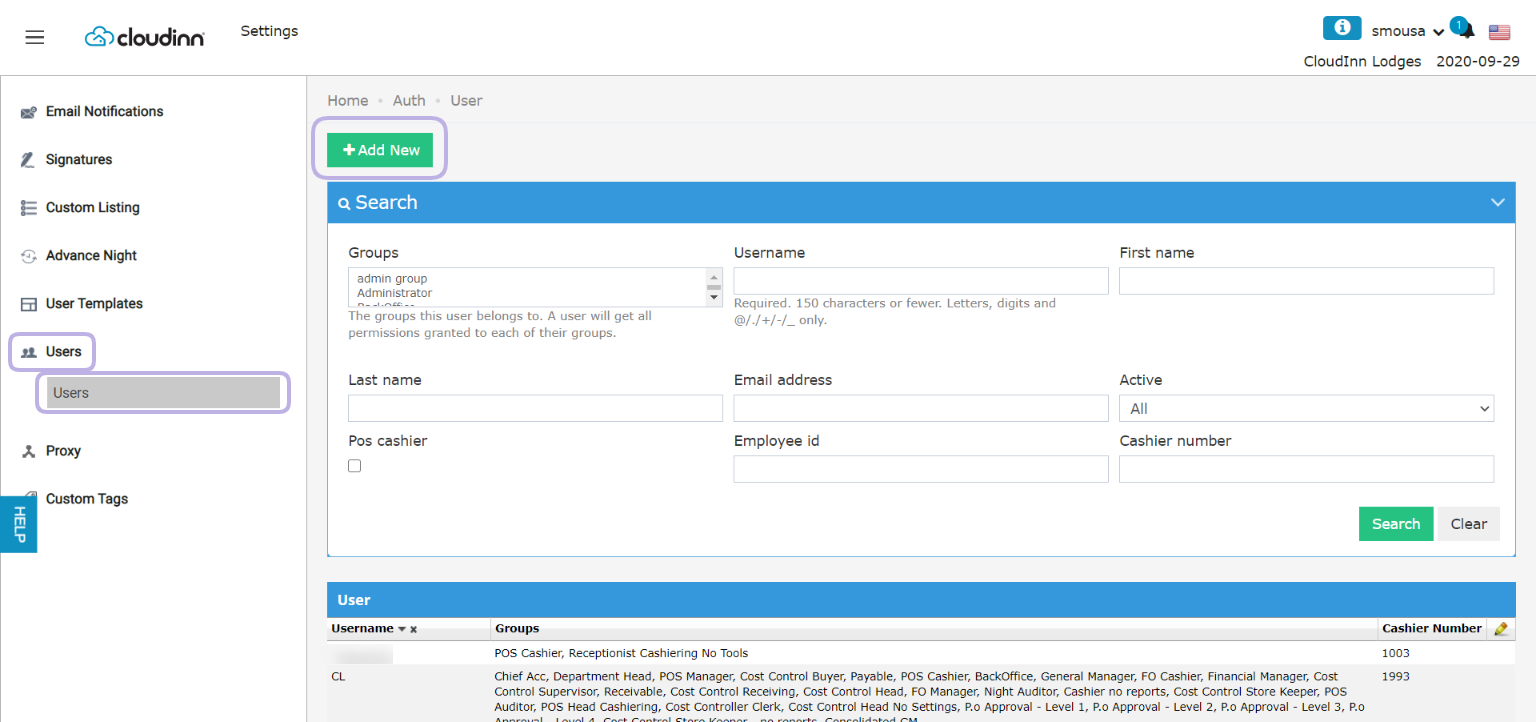Image resolution: width=1536 pixels, height=722 pixels.
Task: Collapse the Search panel chevron
Action: 1498,202
